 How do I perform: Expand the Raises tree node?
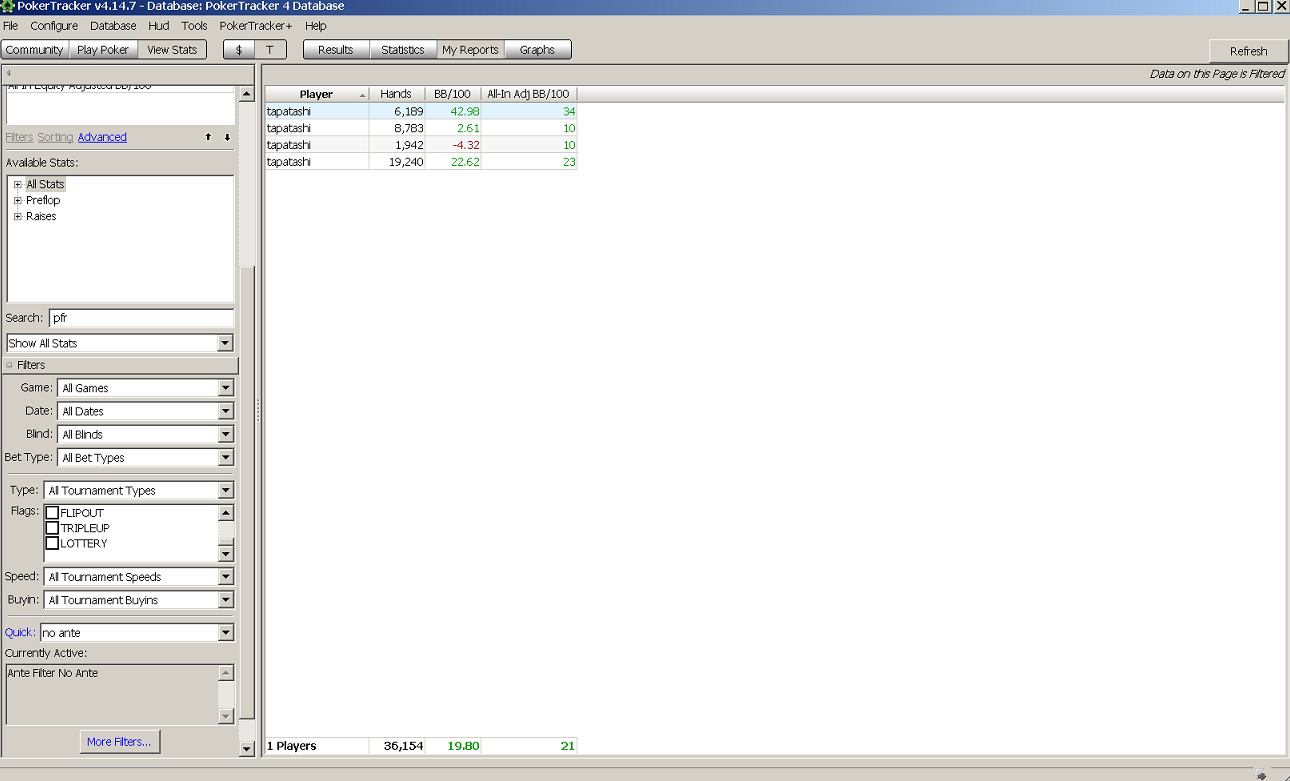(x=18, y=216)
